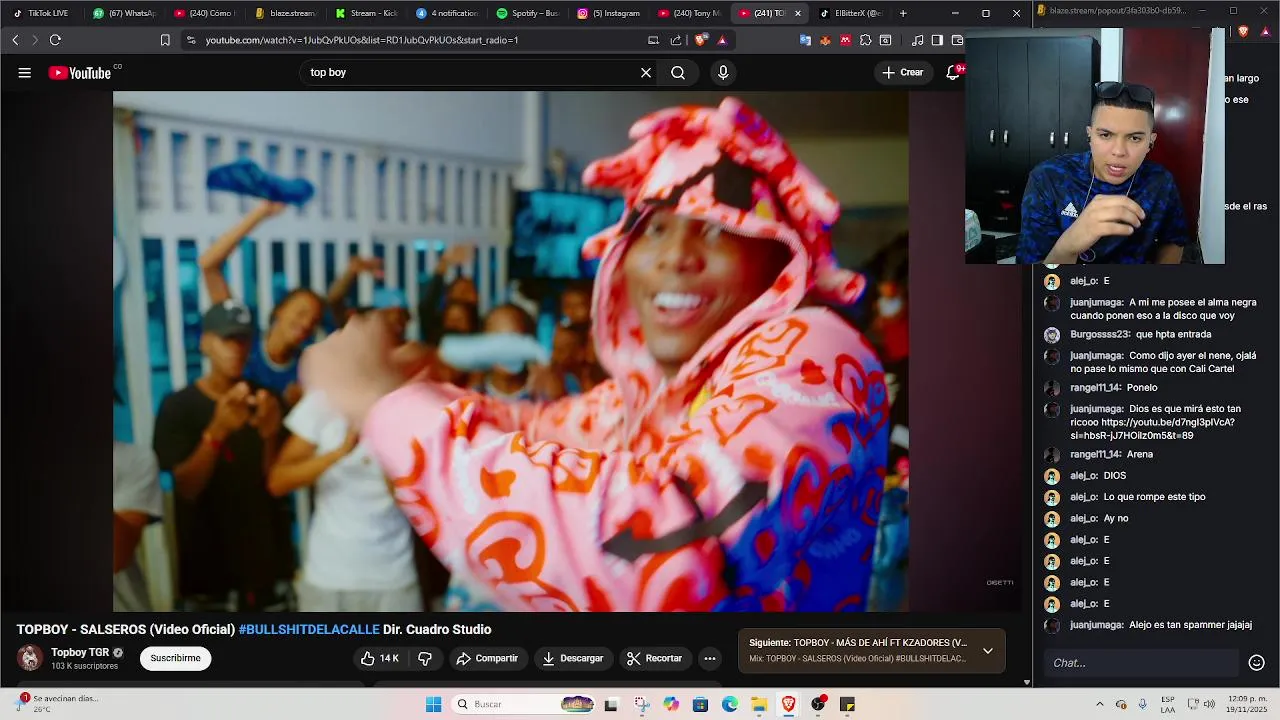Switch to the Spotify tab
The image size is (1280, 720).
coord(527,13)
